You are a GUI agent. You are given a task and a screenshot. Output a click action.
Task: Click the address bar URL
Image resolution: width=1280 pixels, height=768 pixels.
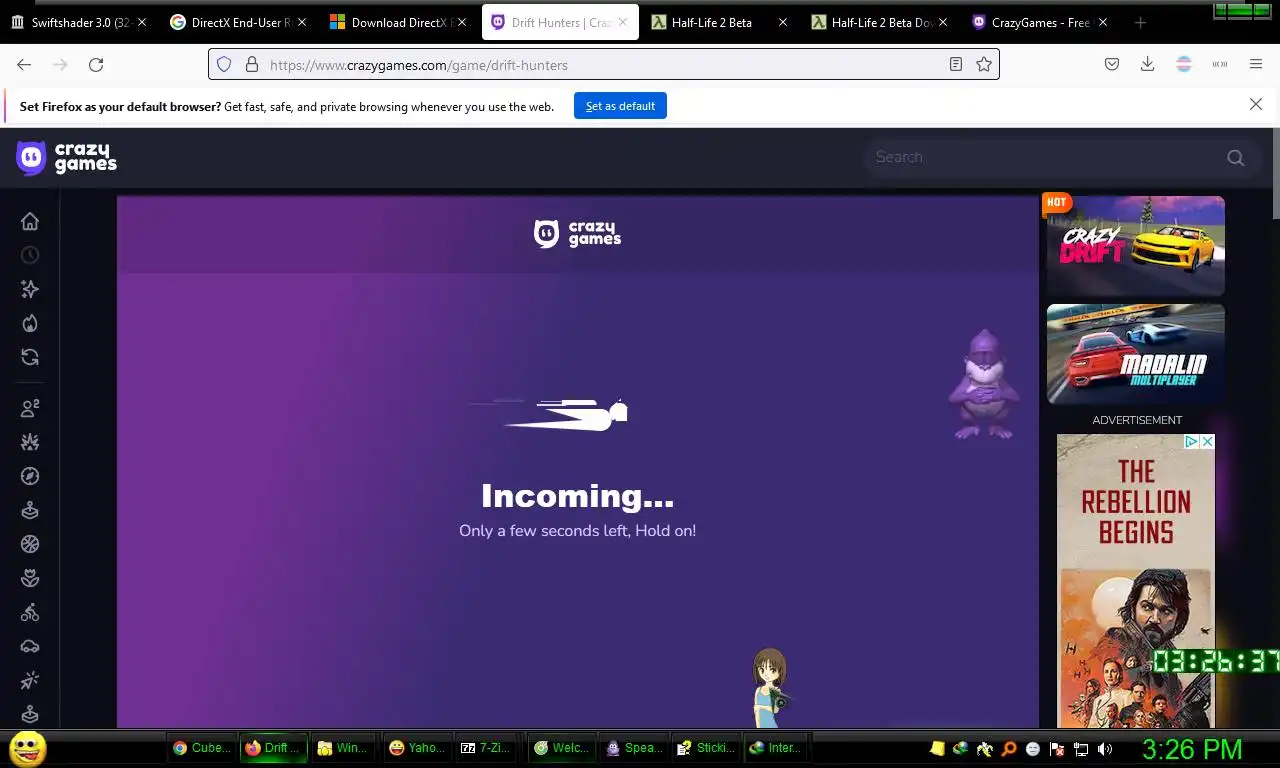point(604,64)
